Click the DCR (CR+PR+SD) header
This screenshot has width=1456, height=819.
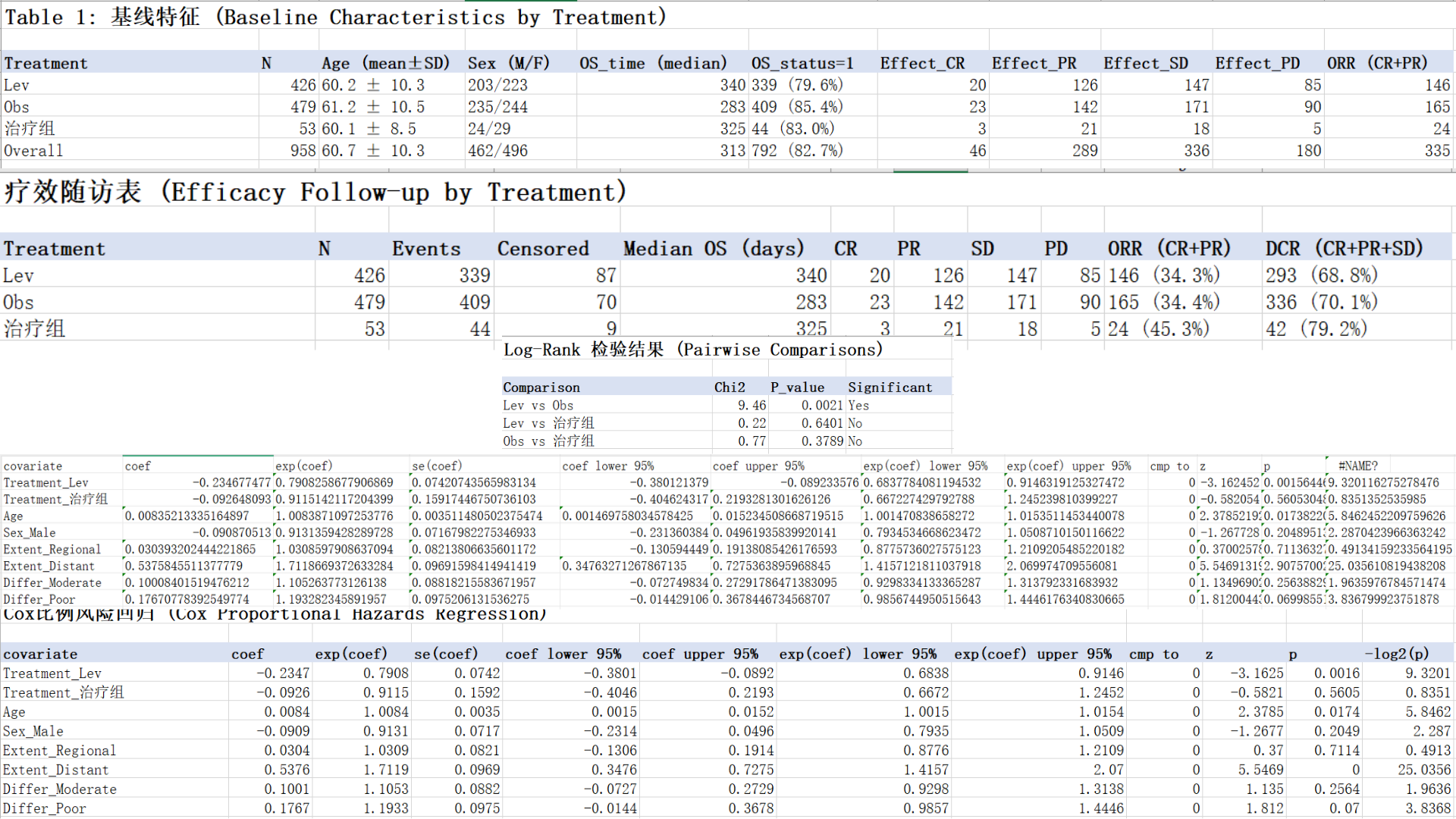pyautogui.click(x=1345, y=249)
